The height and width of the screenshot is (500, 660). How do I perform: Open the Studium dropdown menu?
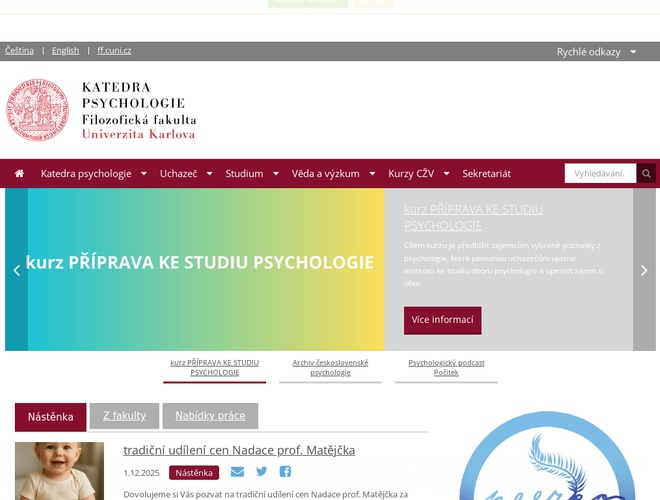click(251, 174)
